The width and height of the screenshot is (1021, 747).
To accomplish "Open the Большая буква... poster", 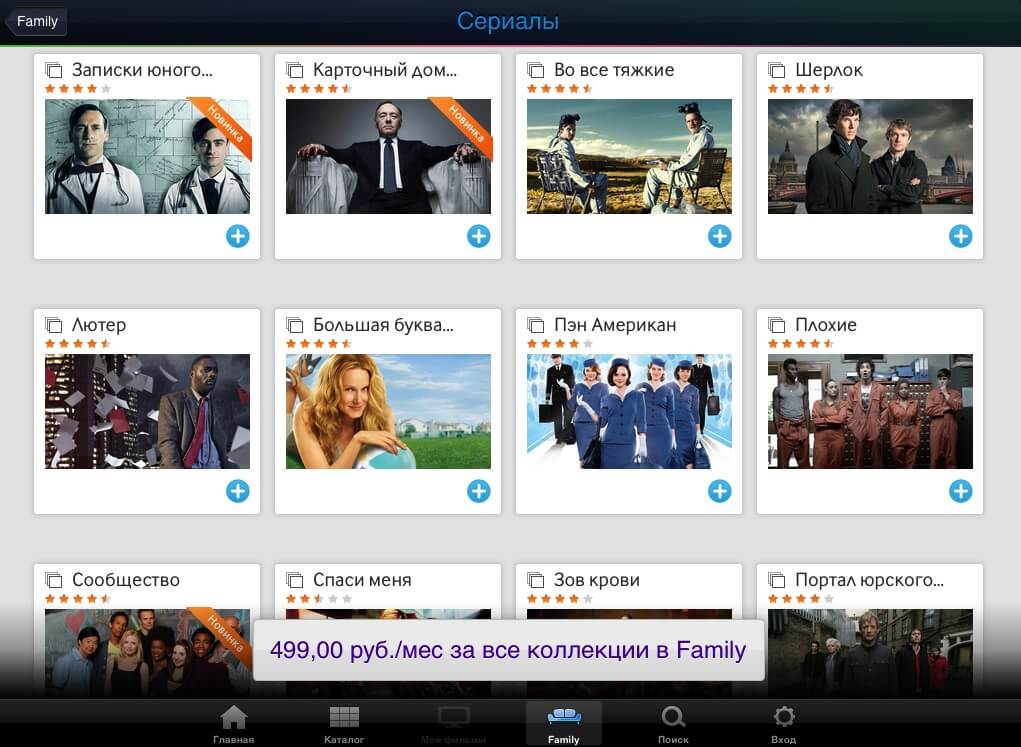I will click(x=388, y=412).
